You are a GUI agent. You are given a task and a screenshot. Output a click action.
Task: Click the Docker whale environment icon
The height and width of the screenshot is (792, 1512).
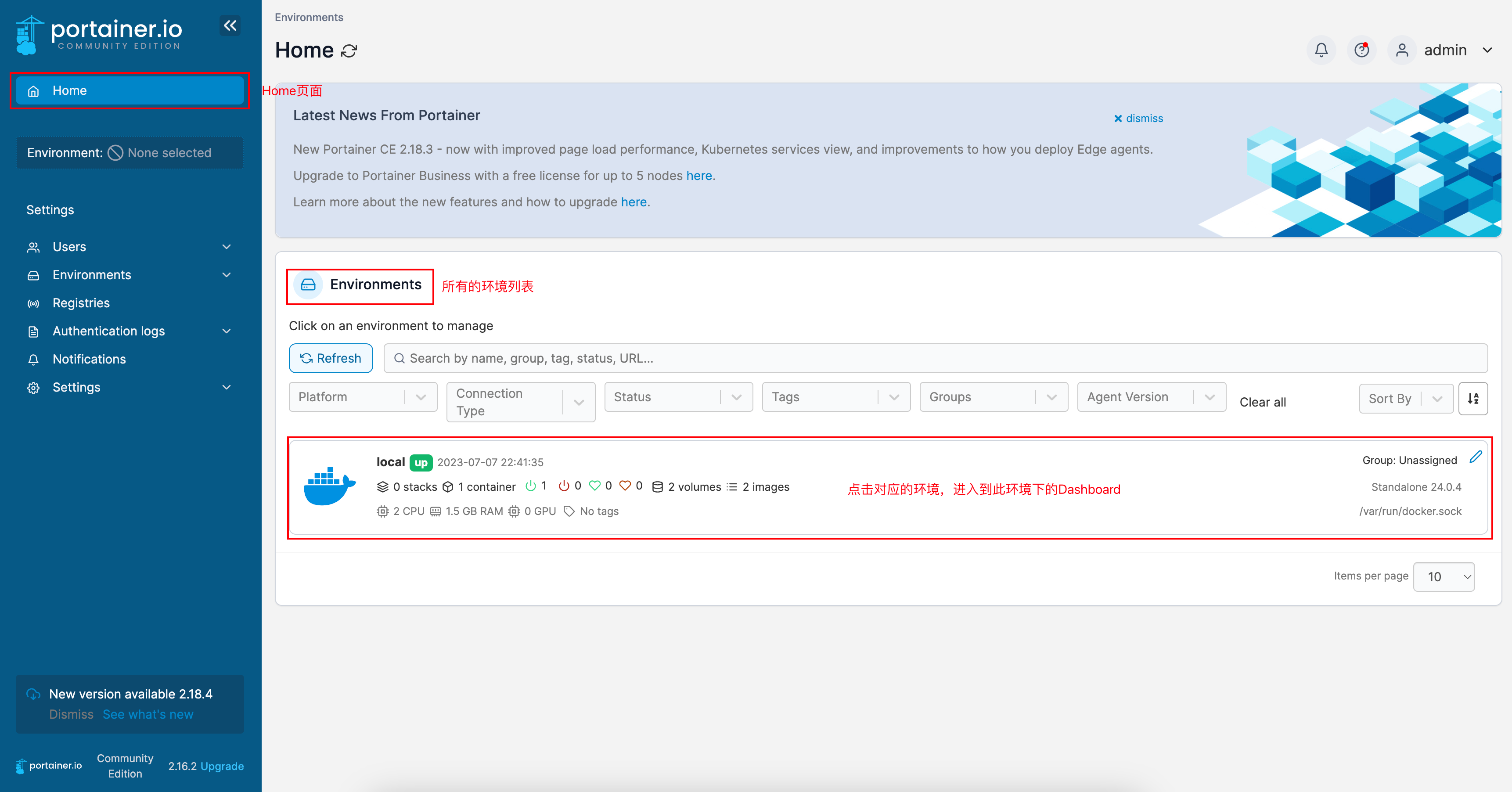[329, 486]
